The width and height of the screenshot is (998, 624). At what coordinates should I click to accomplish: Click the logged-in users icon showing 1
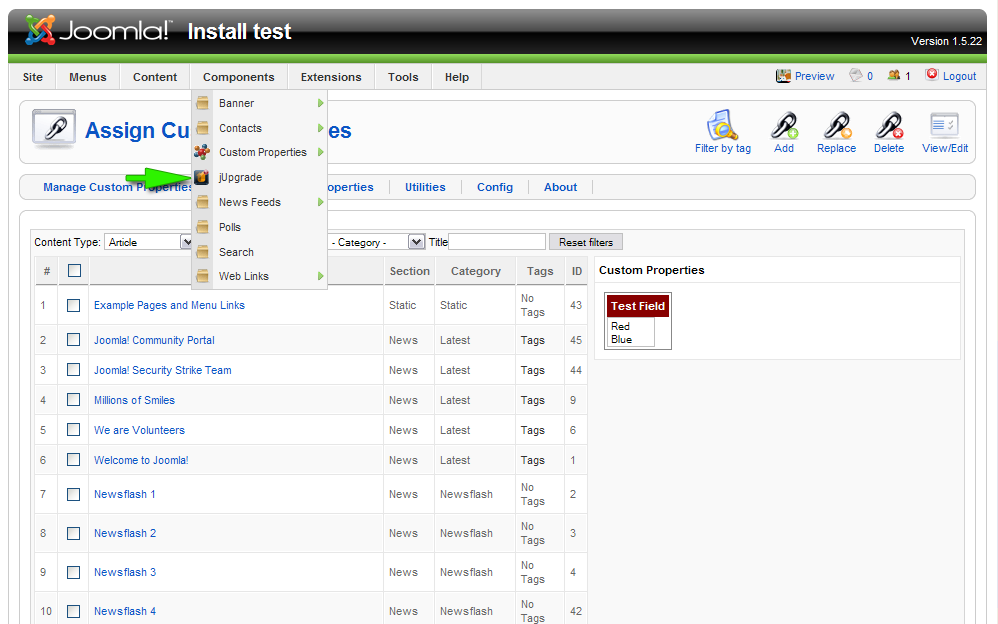pyautogui.click(x=894, y=75)
